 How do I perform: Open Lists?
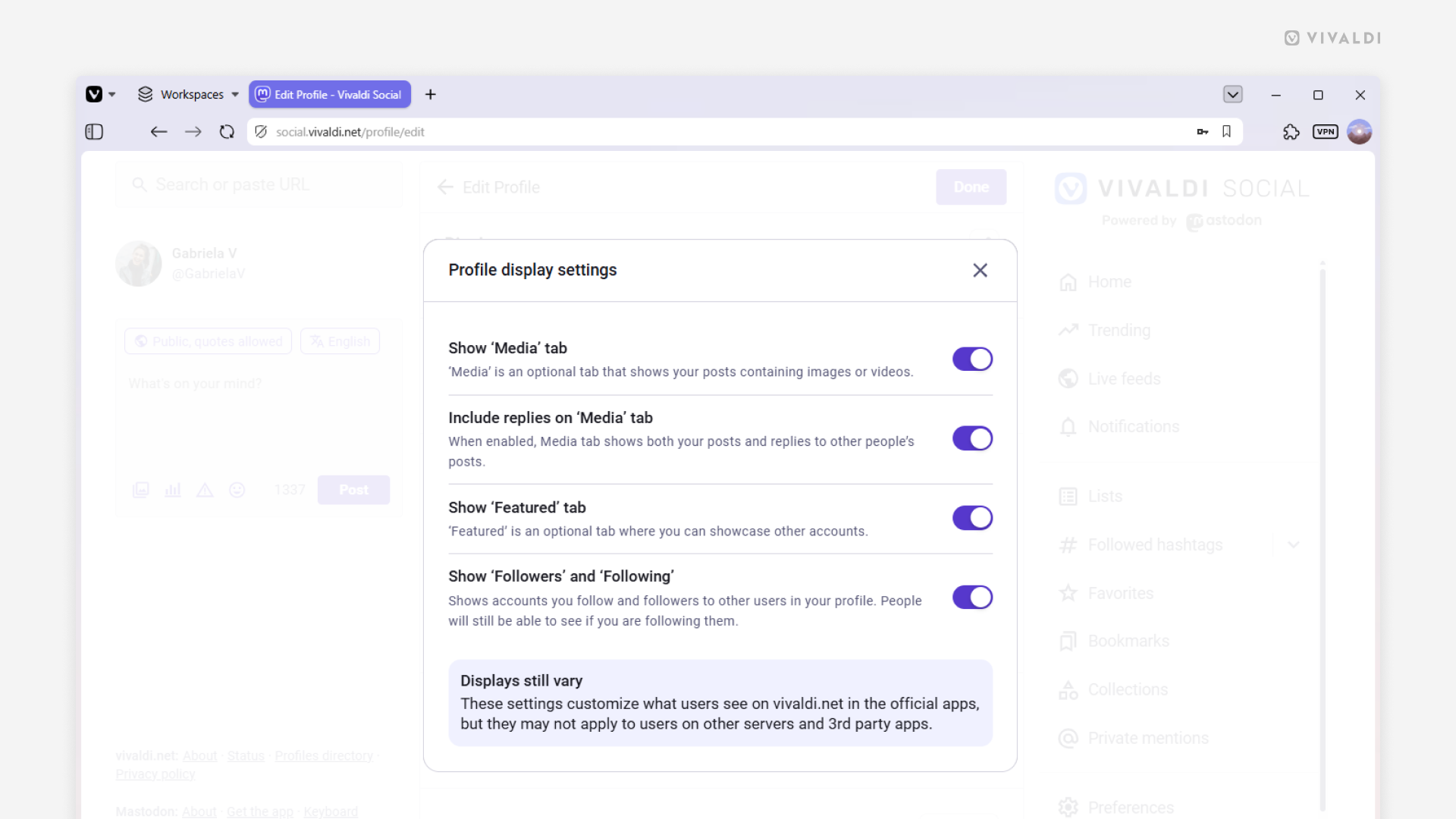point(1090,497)
